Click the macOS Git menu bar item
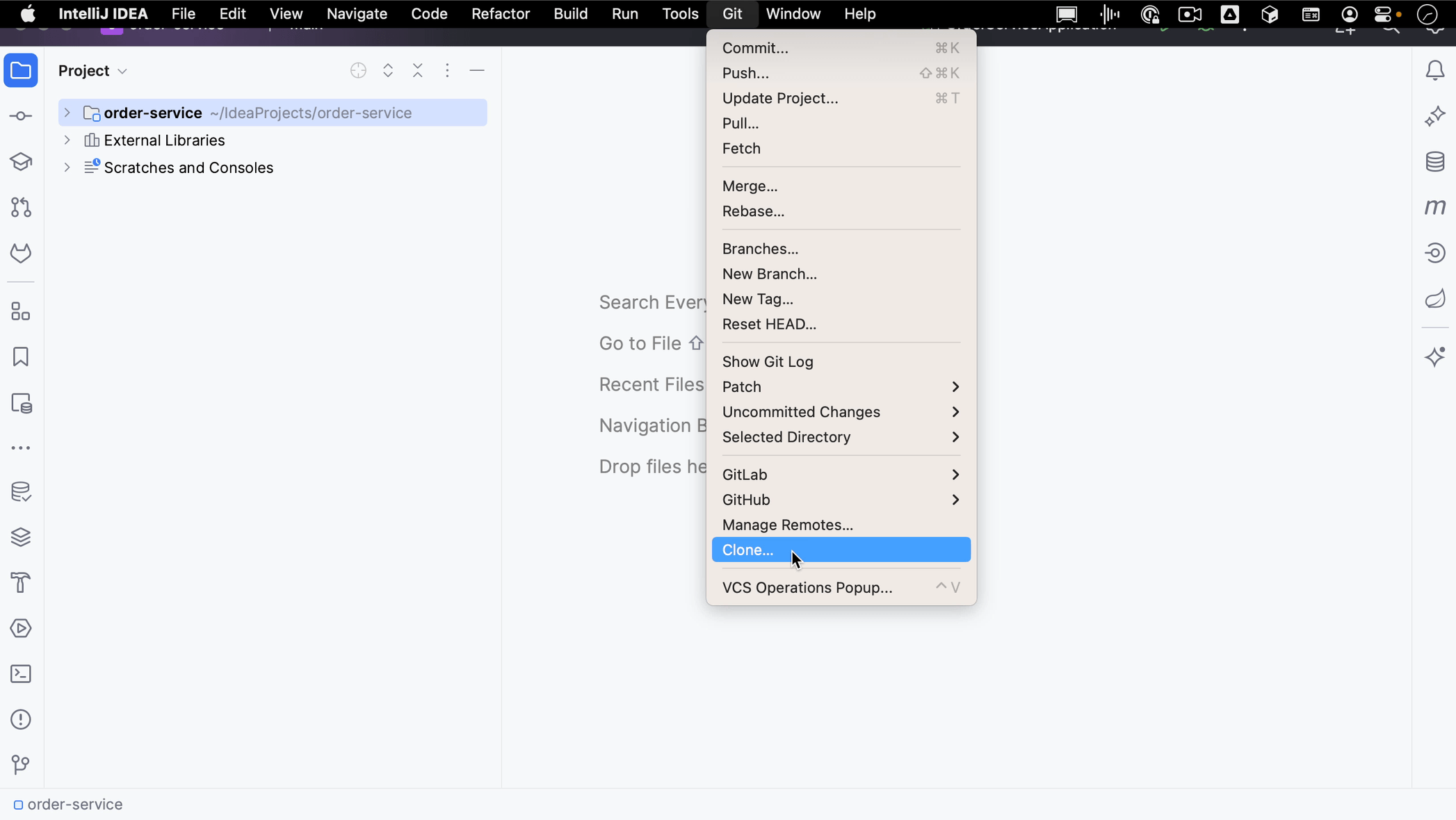1456x820 pixels. click(733, 14)
